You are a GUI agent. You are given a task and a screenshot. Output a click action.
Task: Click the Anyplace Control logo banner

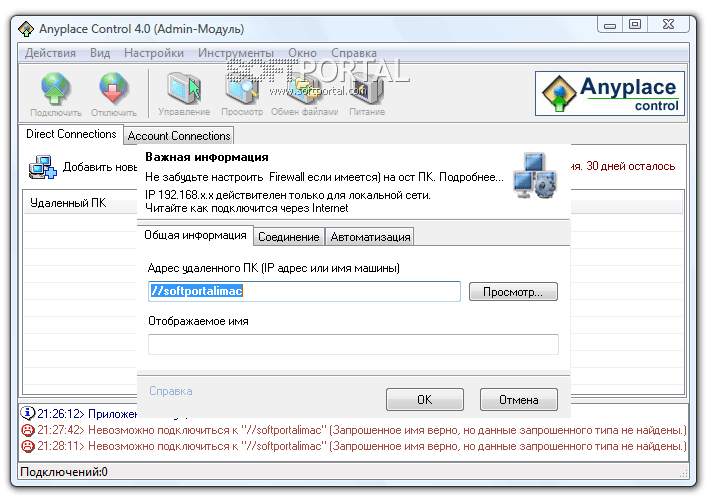click(610, 93)
